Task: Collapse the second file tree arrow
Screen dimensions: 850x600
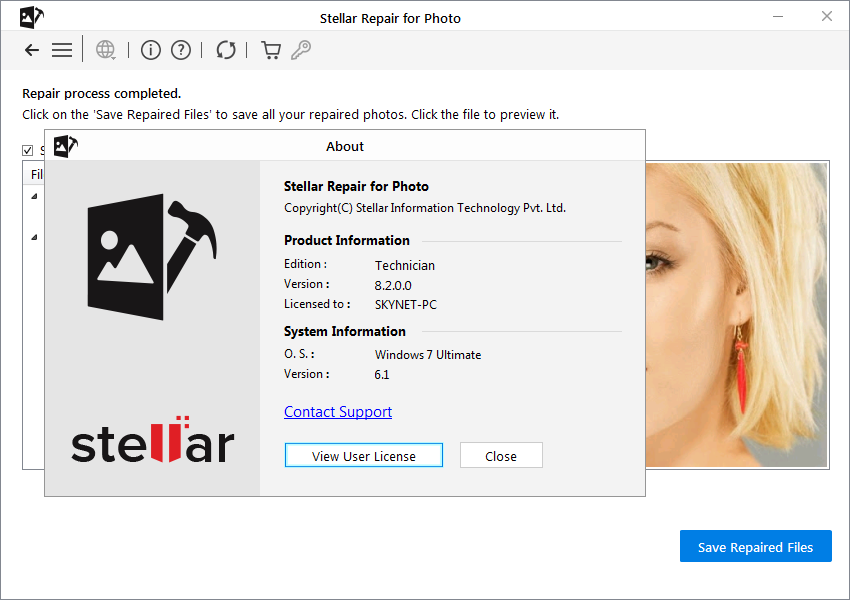Action: click(34, 237)
